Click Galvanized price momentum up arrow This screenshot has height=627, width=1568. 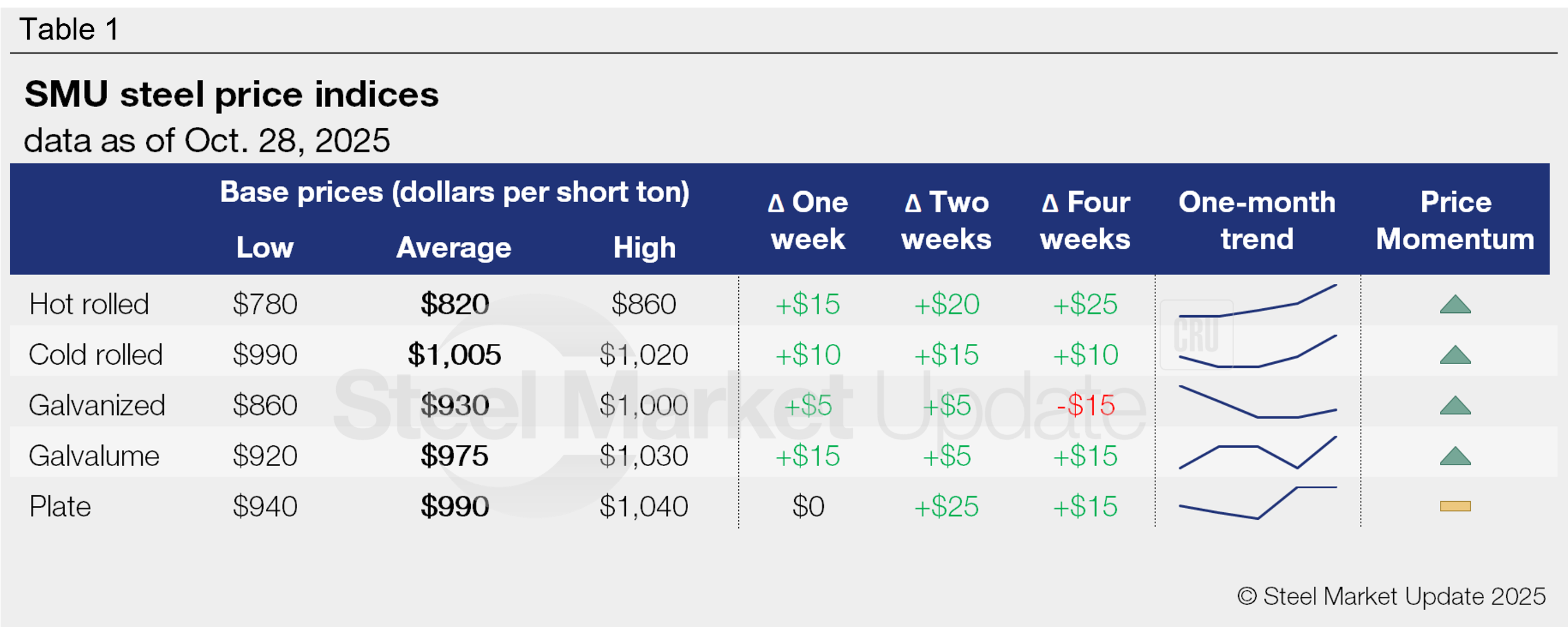(1455, 406)
